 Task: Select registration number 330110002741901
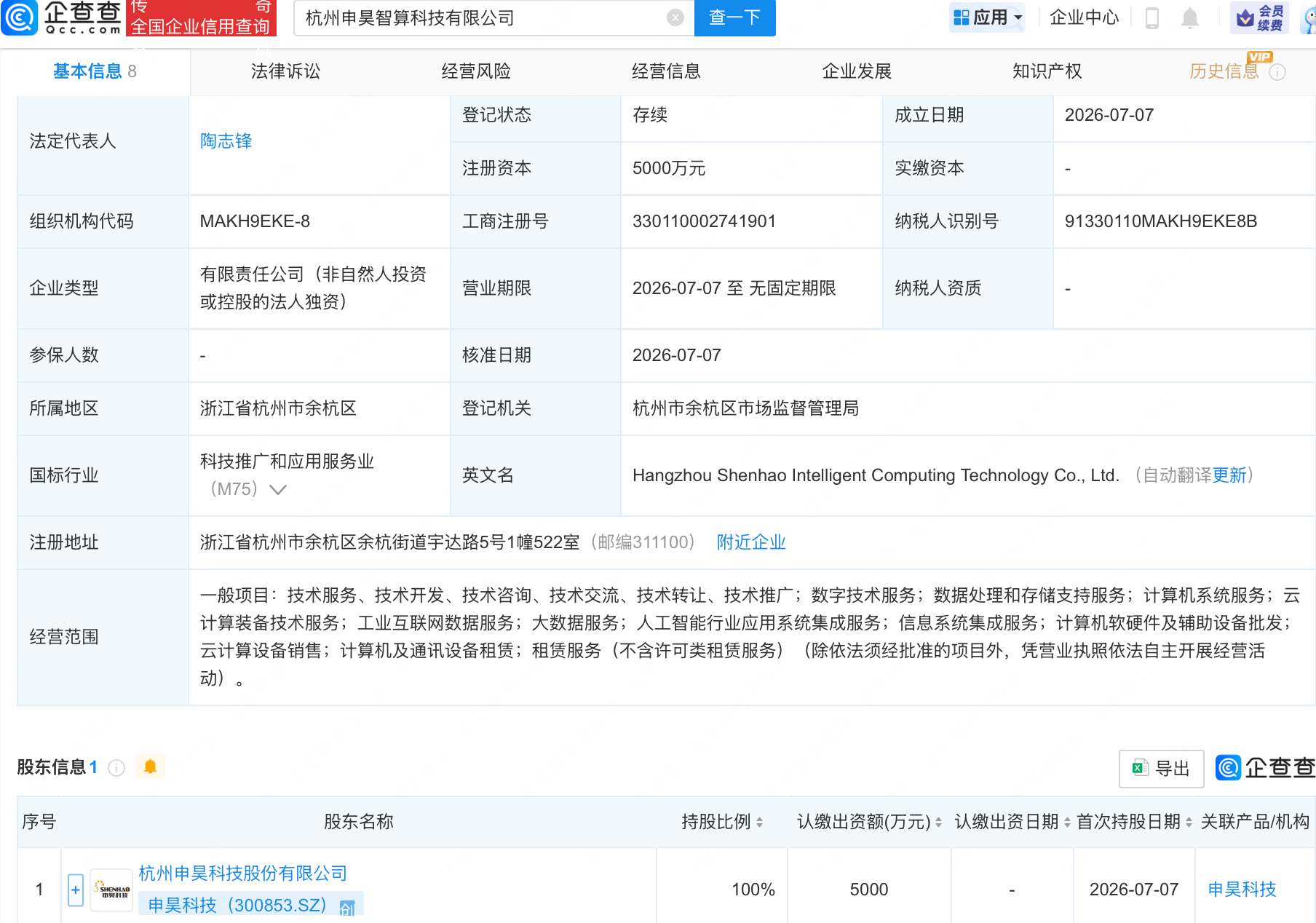pos(704,221)
